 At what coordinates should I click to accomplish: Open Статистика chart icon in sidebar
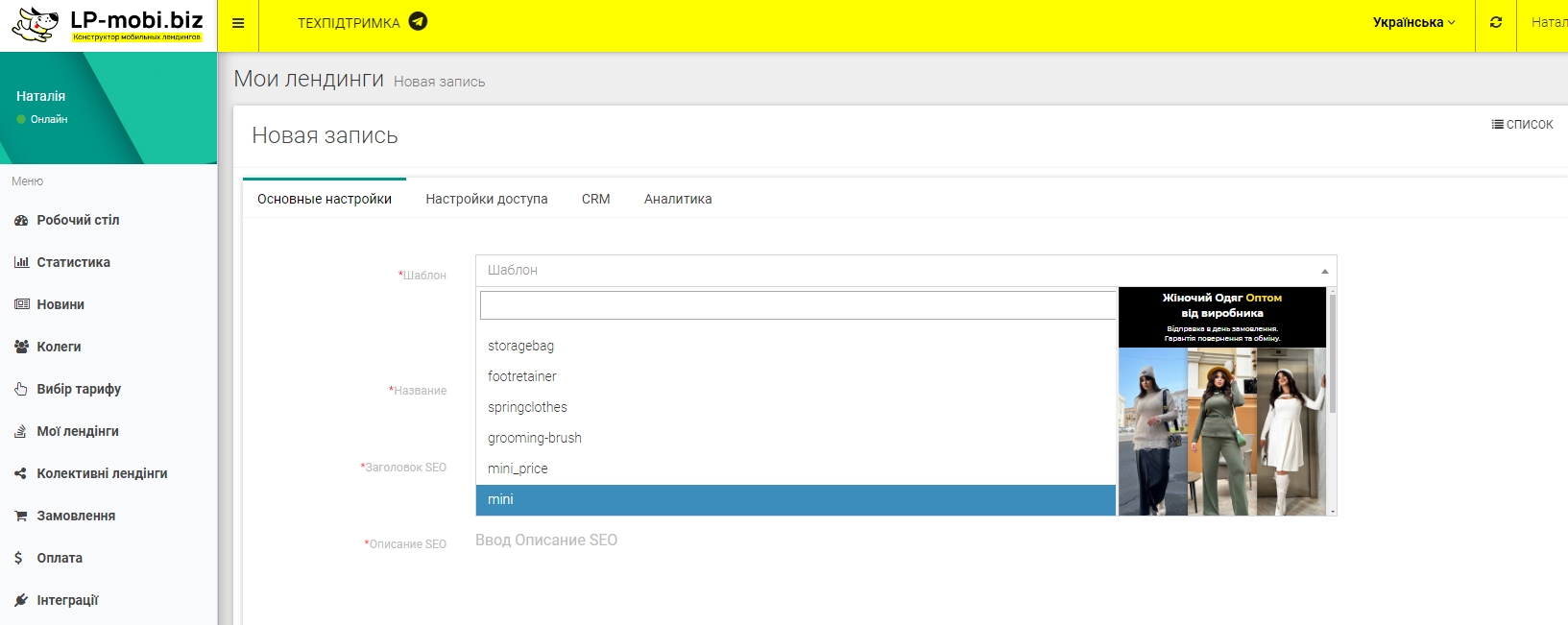[21, 262]
